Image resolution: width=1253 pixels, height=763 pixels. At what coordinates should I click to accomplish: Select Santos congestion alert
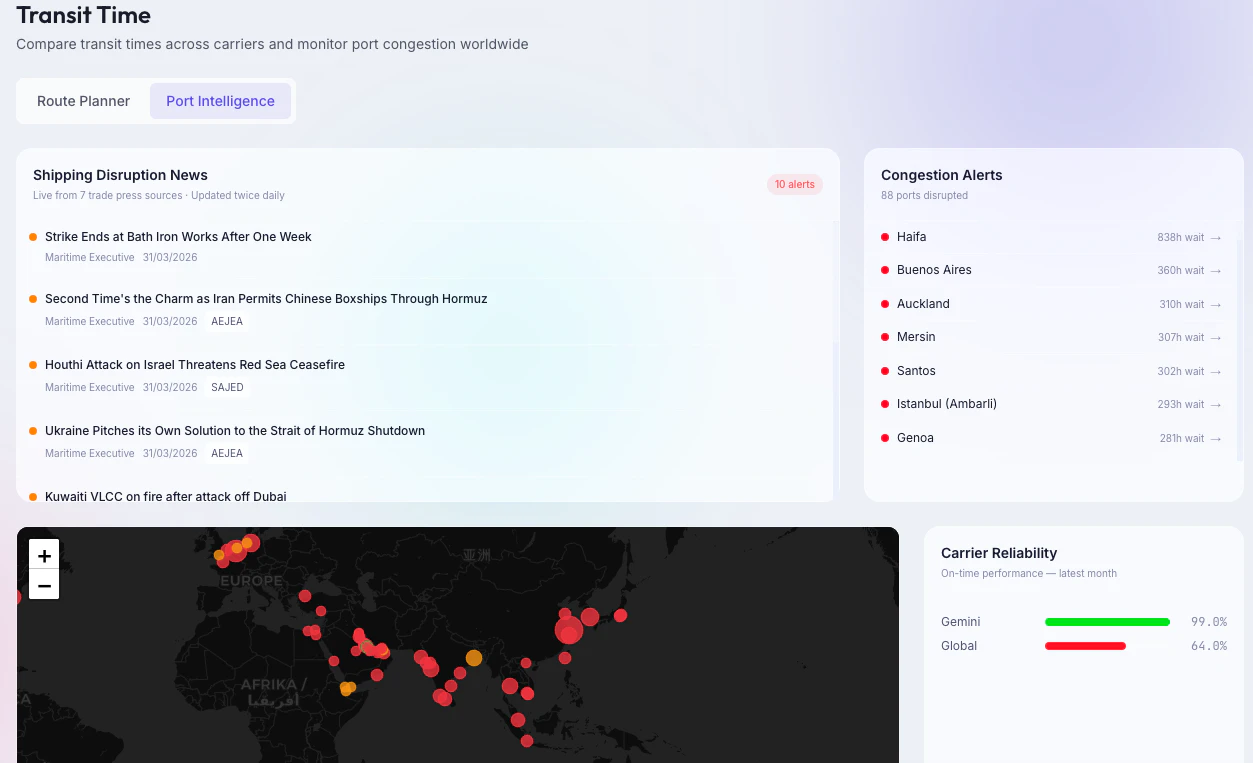tap(1051, 371)
